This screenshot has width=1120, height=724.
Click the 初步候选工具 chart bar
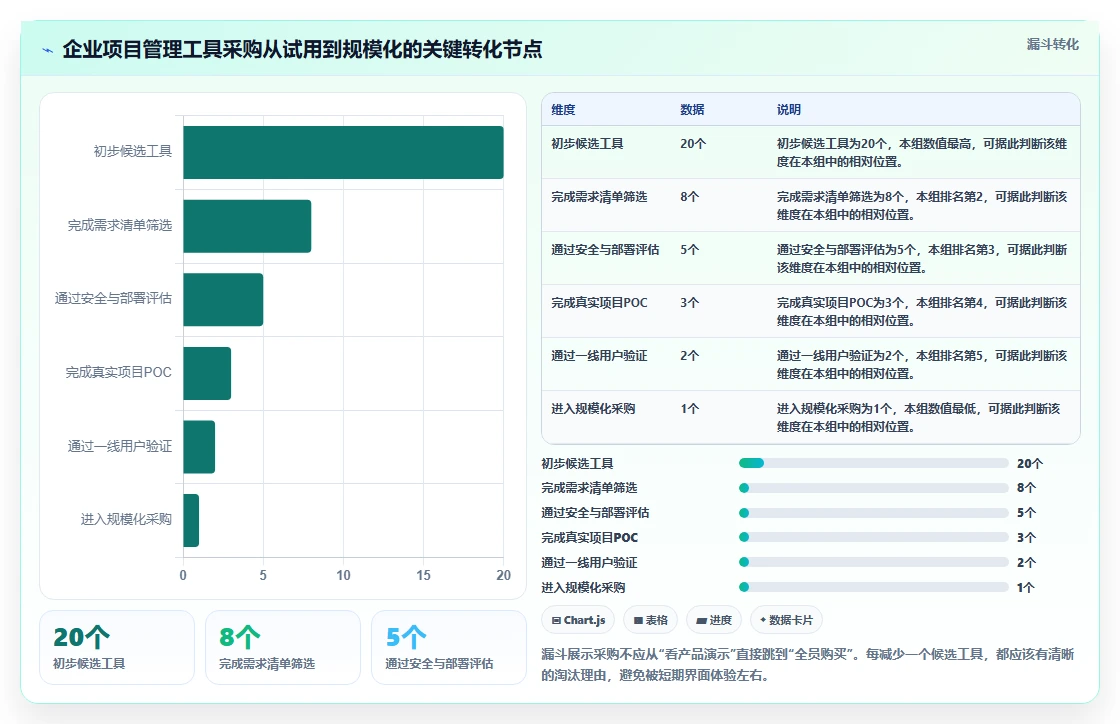coord(343,152)
